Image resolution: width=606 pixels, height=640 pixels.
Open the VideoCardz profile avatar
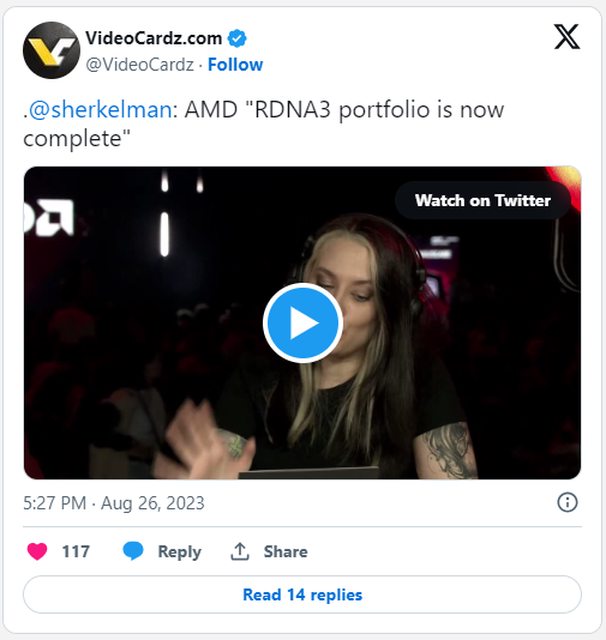tap(51, 50)
